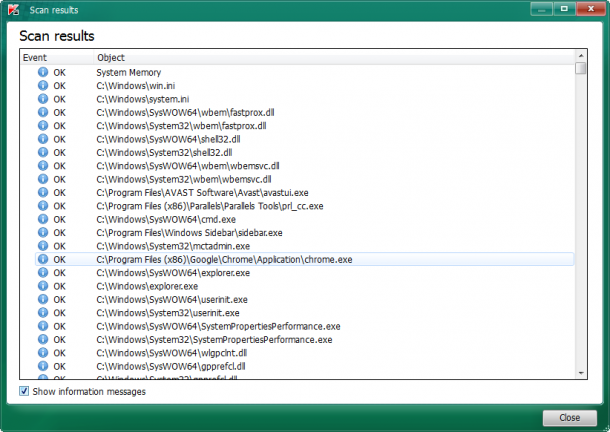
Task: Click info icon for SysWOW64\wbem\wbemsvc.dll
Action: 43,165
